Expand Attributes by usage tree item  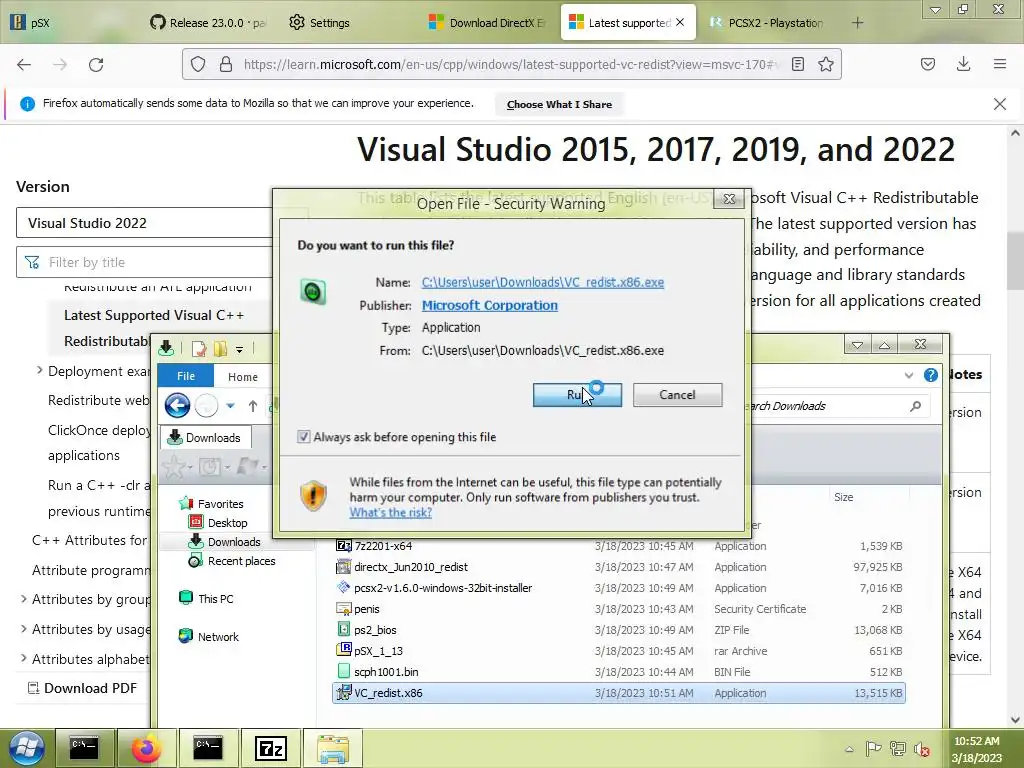[24, 629]
